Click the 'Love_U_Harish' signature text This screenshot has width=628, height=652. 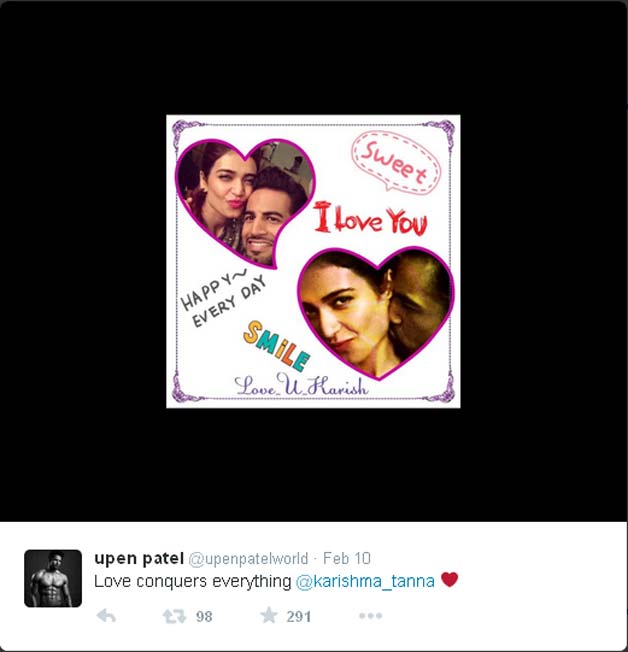point(301,385)
